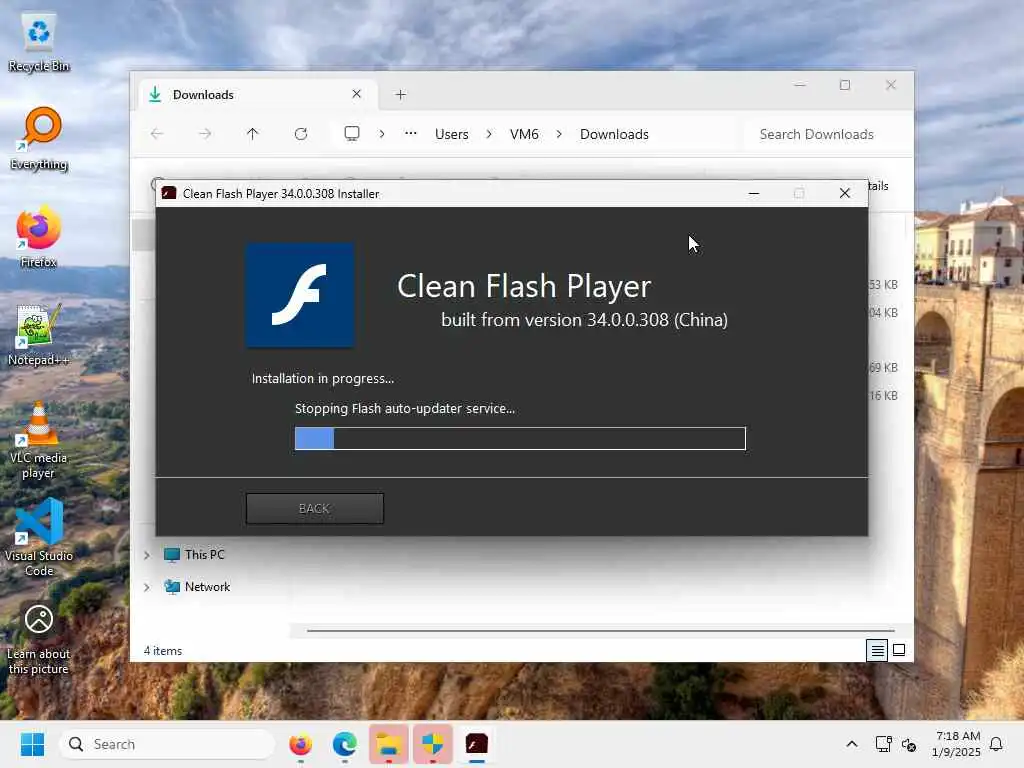Click the Search Downloads field
The image size is (1024, 768).
[x=825, y=134]
